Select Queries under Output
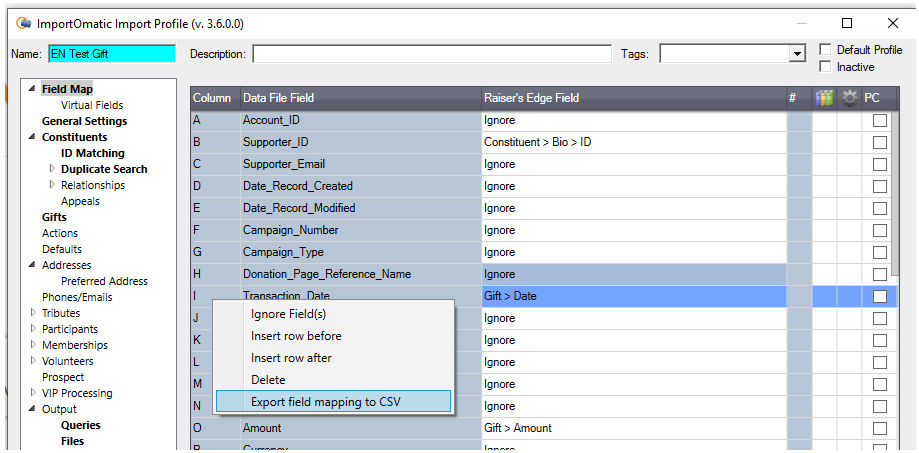This screenshot has width=919, height=453. click(x=80, y=425)
